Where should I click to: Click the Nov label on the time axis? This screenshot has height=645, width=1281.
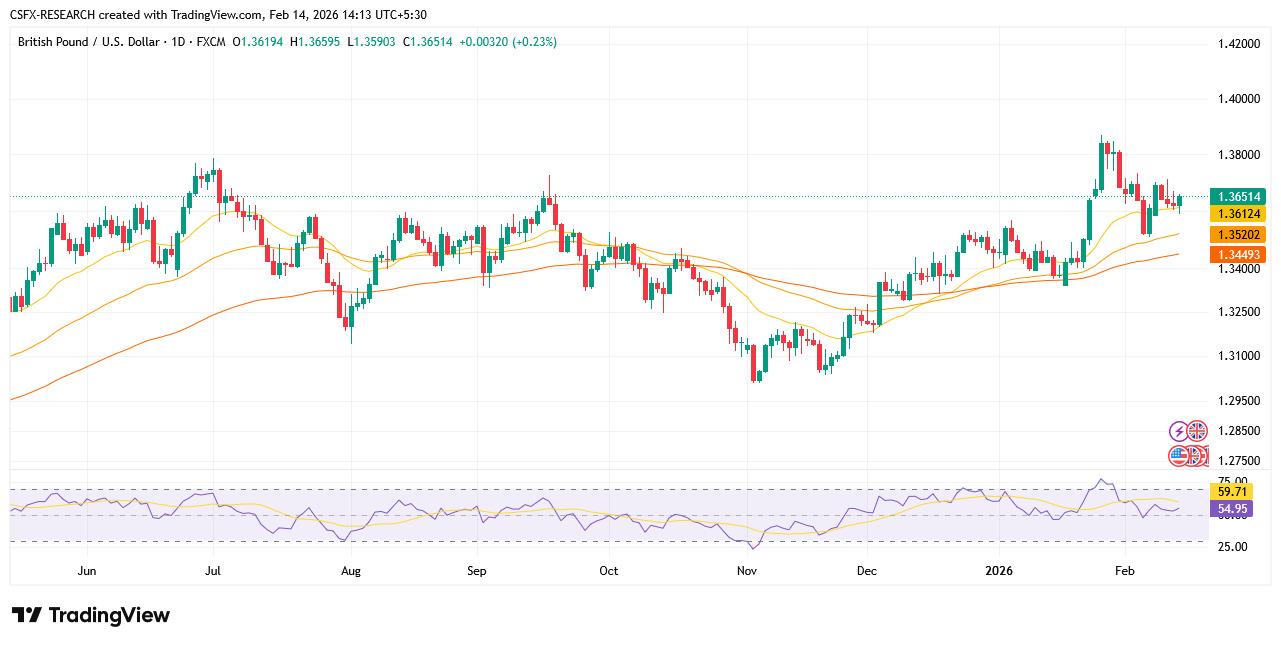tap(746, 571)
